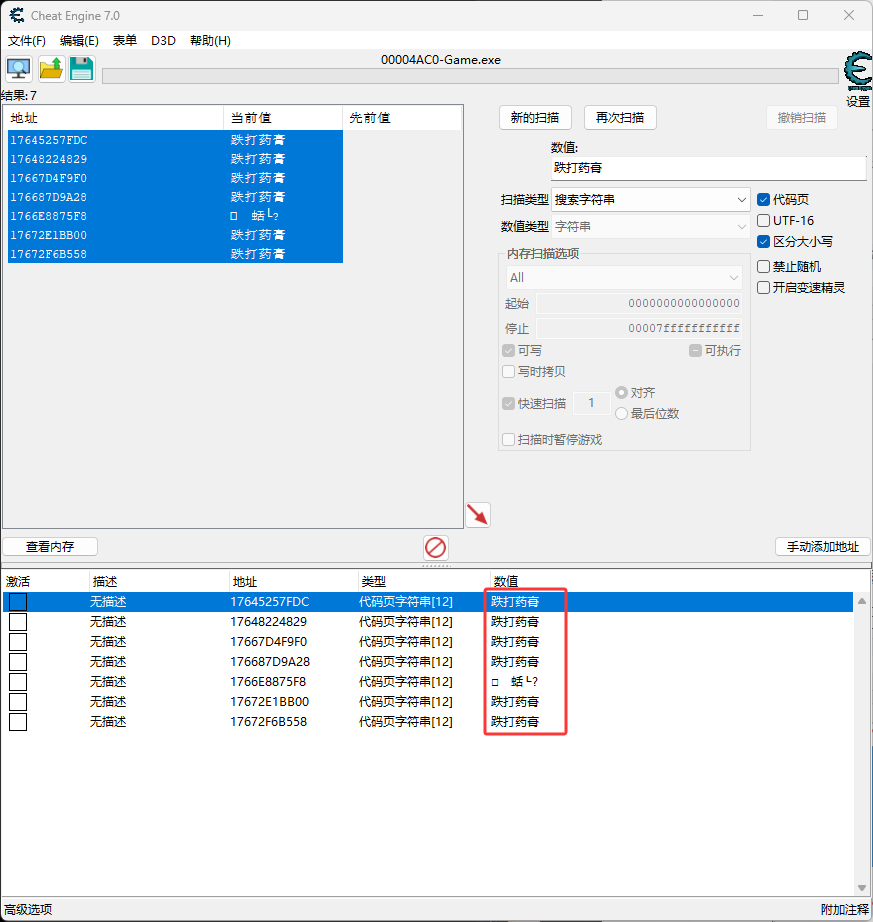Select the 对齐 radio button
The height and width of the screenshot is (922, 873).
coord(621,392)
